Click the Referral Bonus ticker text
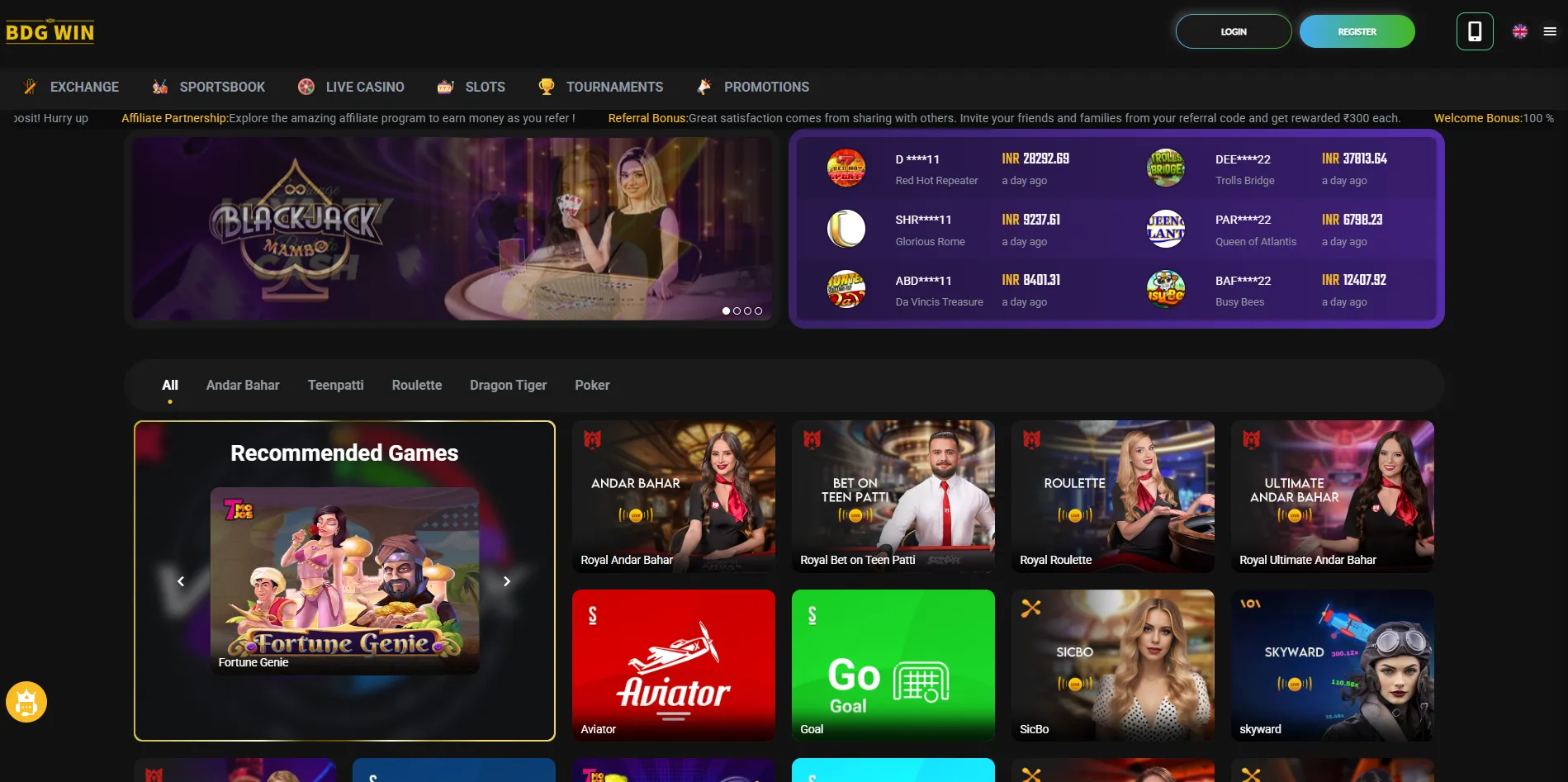1568x782 pixels. coord(1004,118)
